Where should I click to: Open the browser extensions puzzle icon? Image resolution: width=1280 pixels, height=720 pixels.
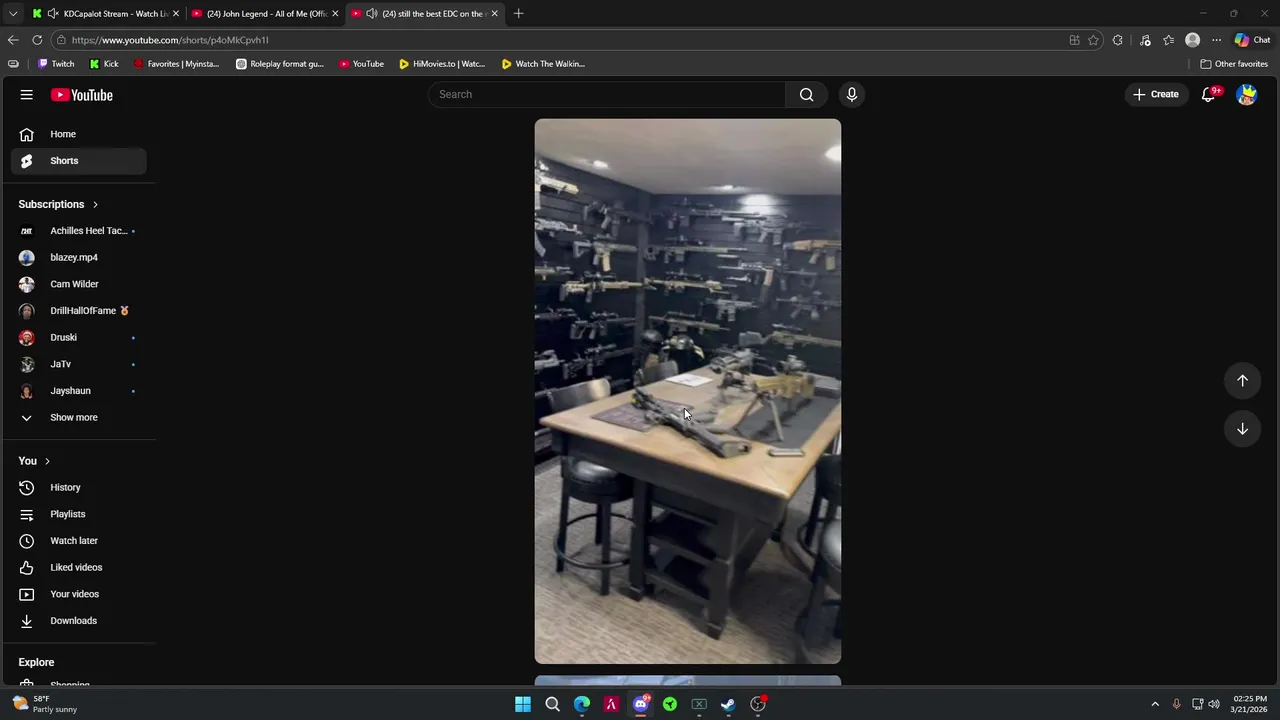(1118, 40)
